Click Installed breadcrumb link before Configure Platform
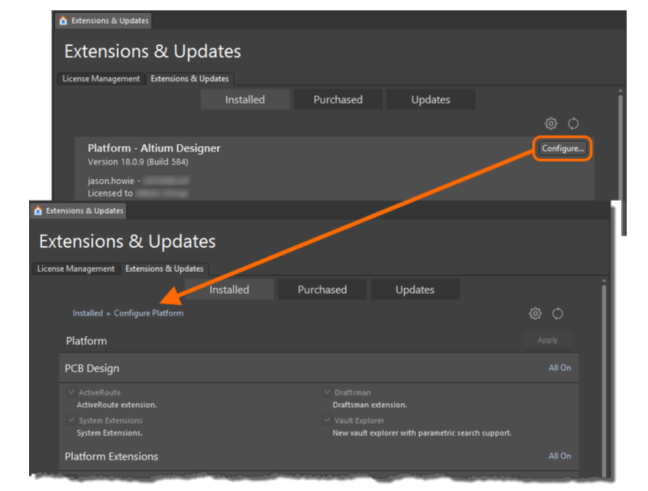 pos(87,313)
